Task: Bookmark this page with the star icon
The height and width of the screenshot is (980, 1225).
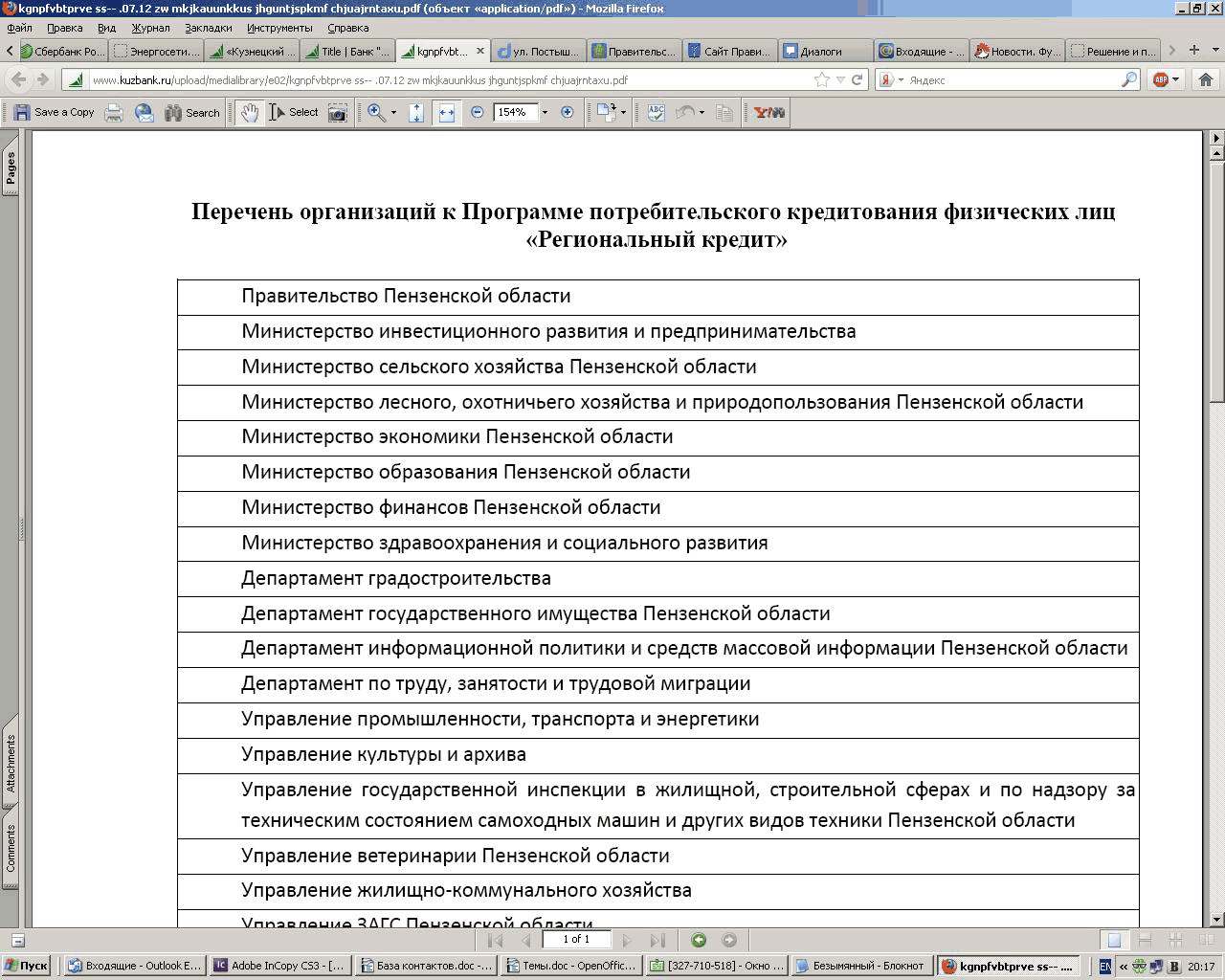Action: [x=821, y=79]
